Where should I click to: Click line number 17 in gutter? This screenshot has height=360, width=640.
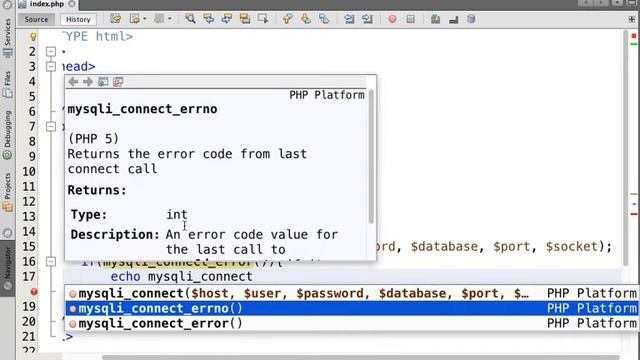point(29,276)
